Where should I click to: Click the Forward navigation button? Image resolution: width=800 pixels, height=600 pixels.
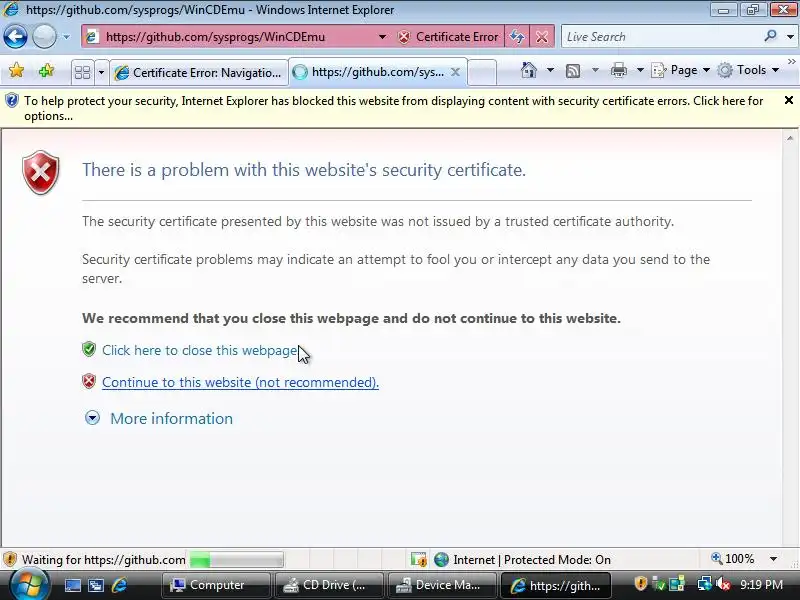pyautogui.click(x=44, y=37)
